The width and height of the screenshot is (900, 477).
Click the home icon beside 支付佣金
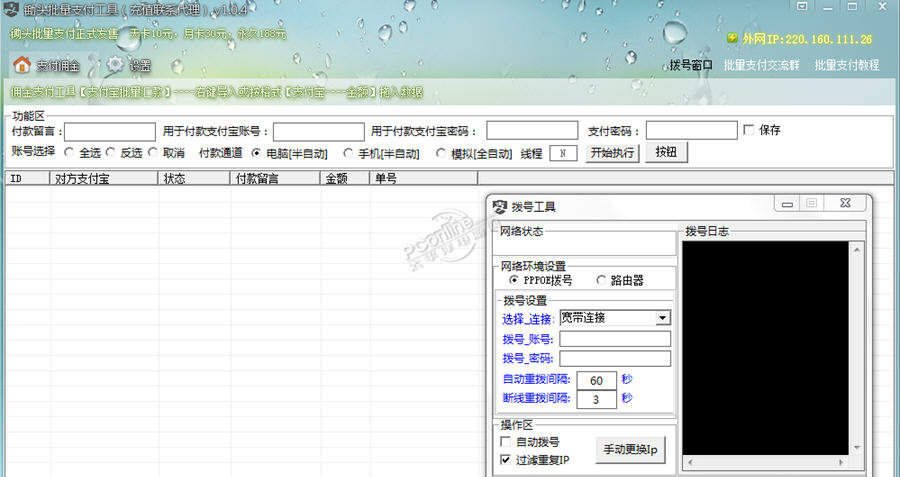[x=21, y=65]
